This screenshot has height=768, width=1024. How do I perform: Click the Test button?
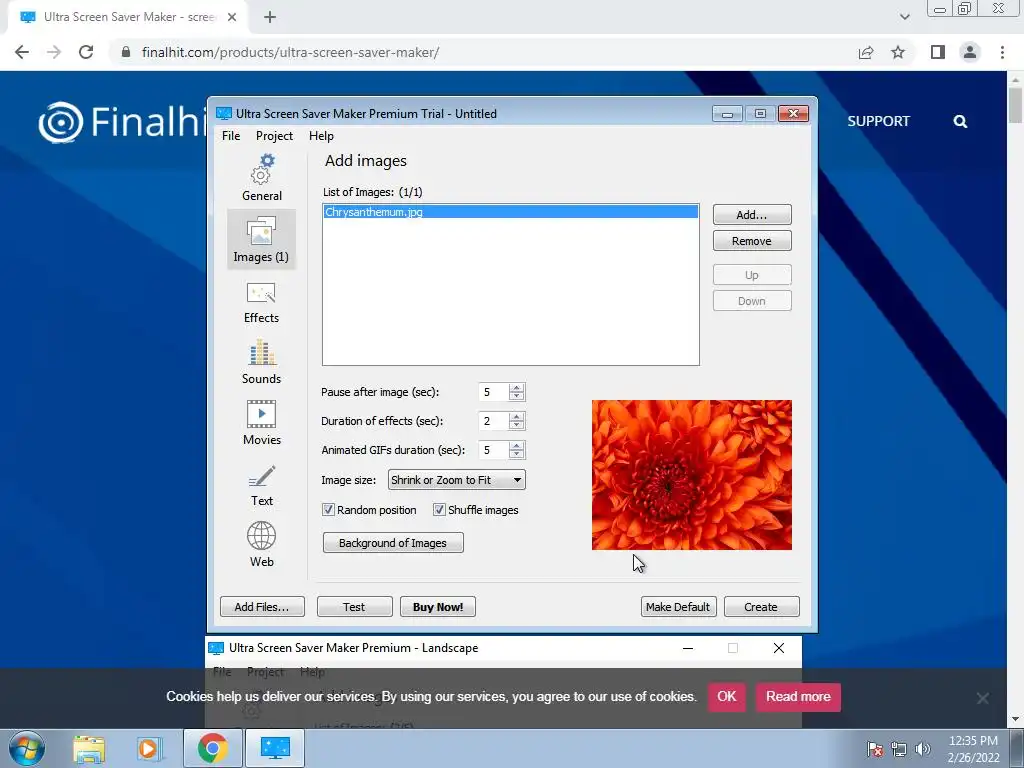tap(355, 607)
